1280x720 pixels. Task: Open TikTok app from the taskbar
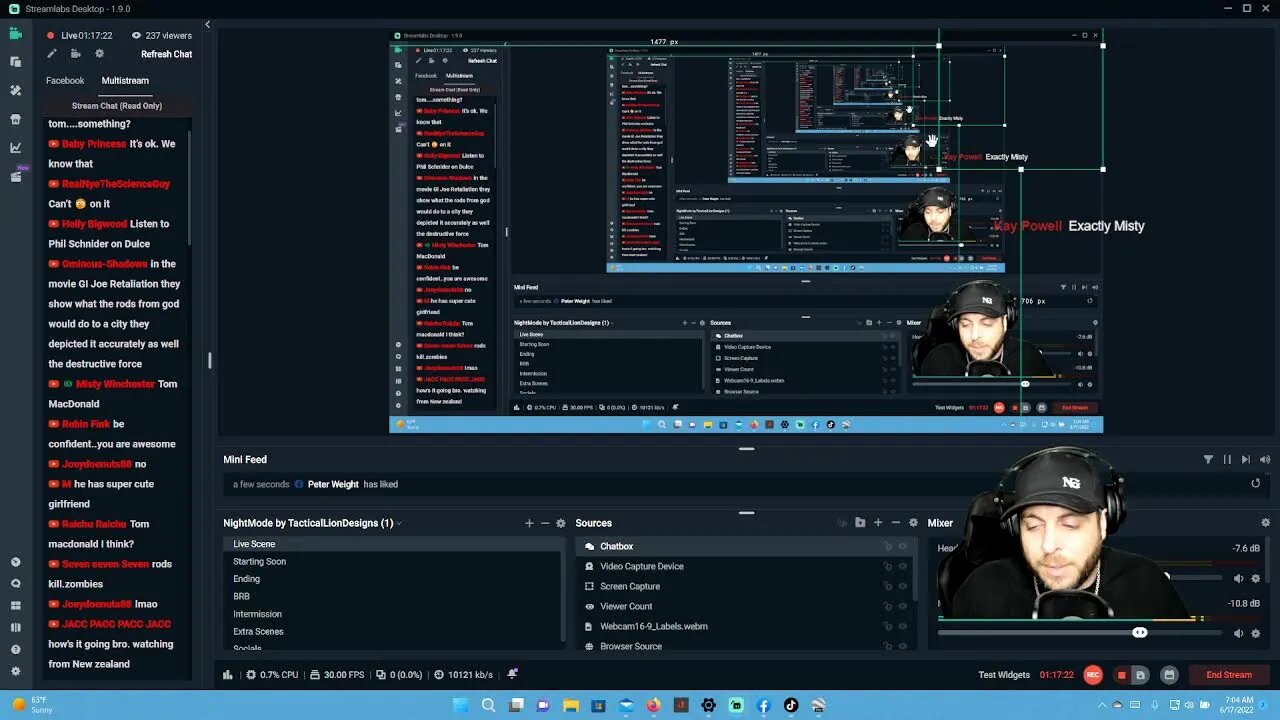coord(791,705)
